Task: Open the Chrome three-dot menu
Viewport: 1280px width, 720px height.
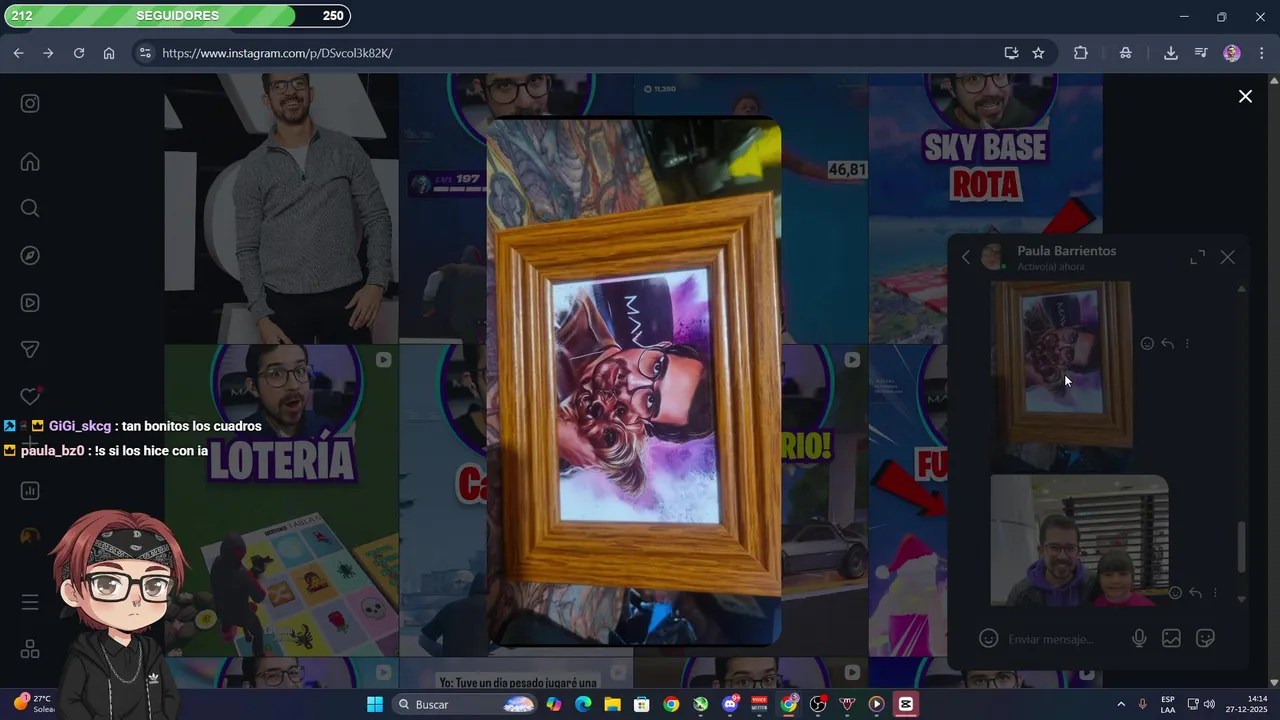Action: [x=1262, y=53]
